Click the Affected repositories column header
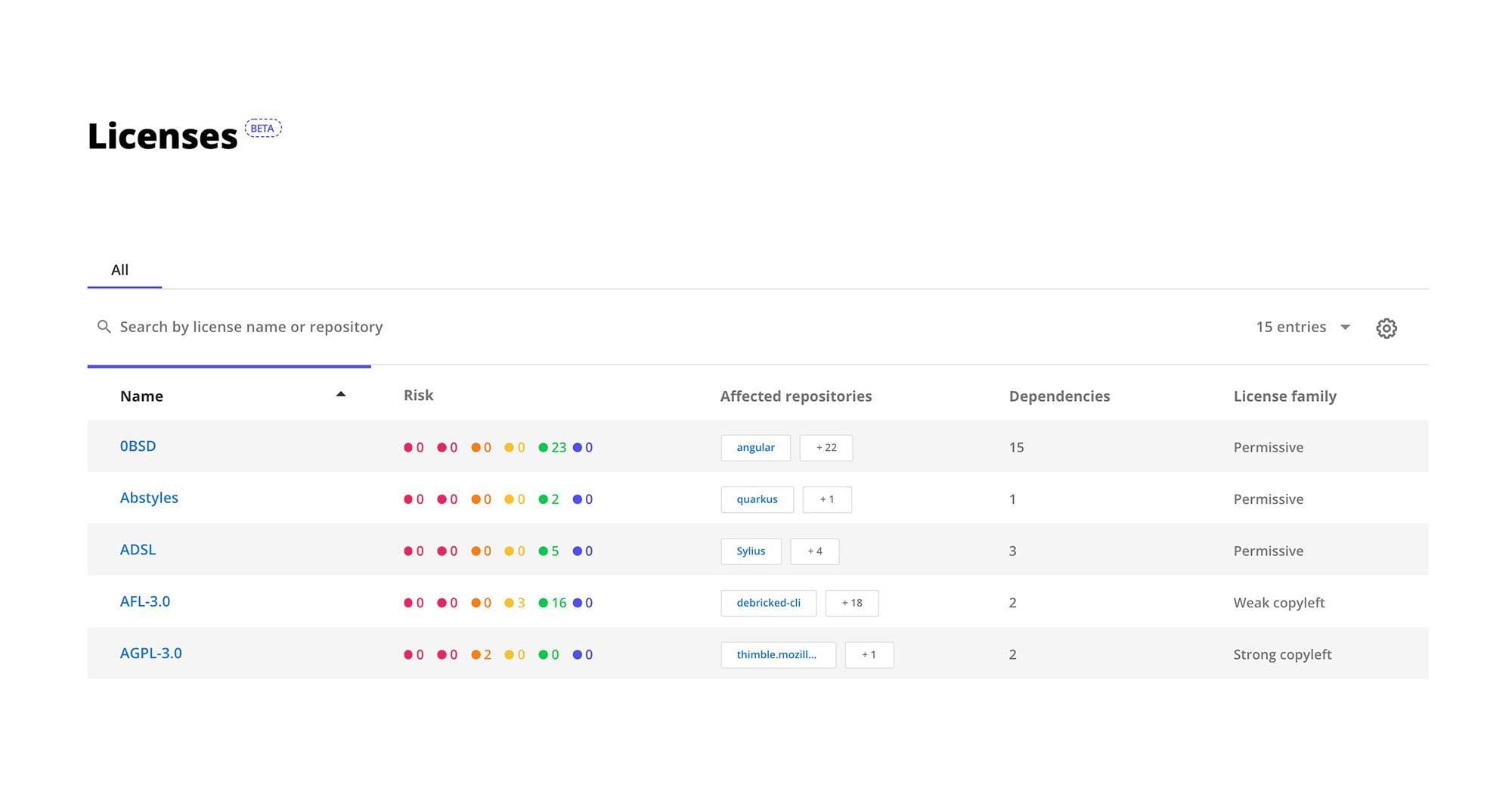Screen dimensions: 1512x795 [x=795, y=396]
